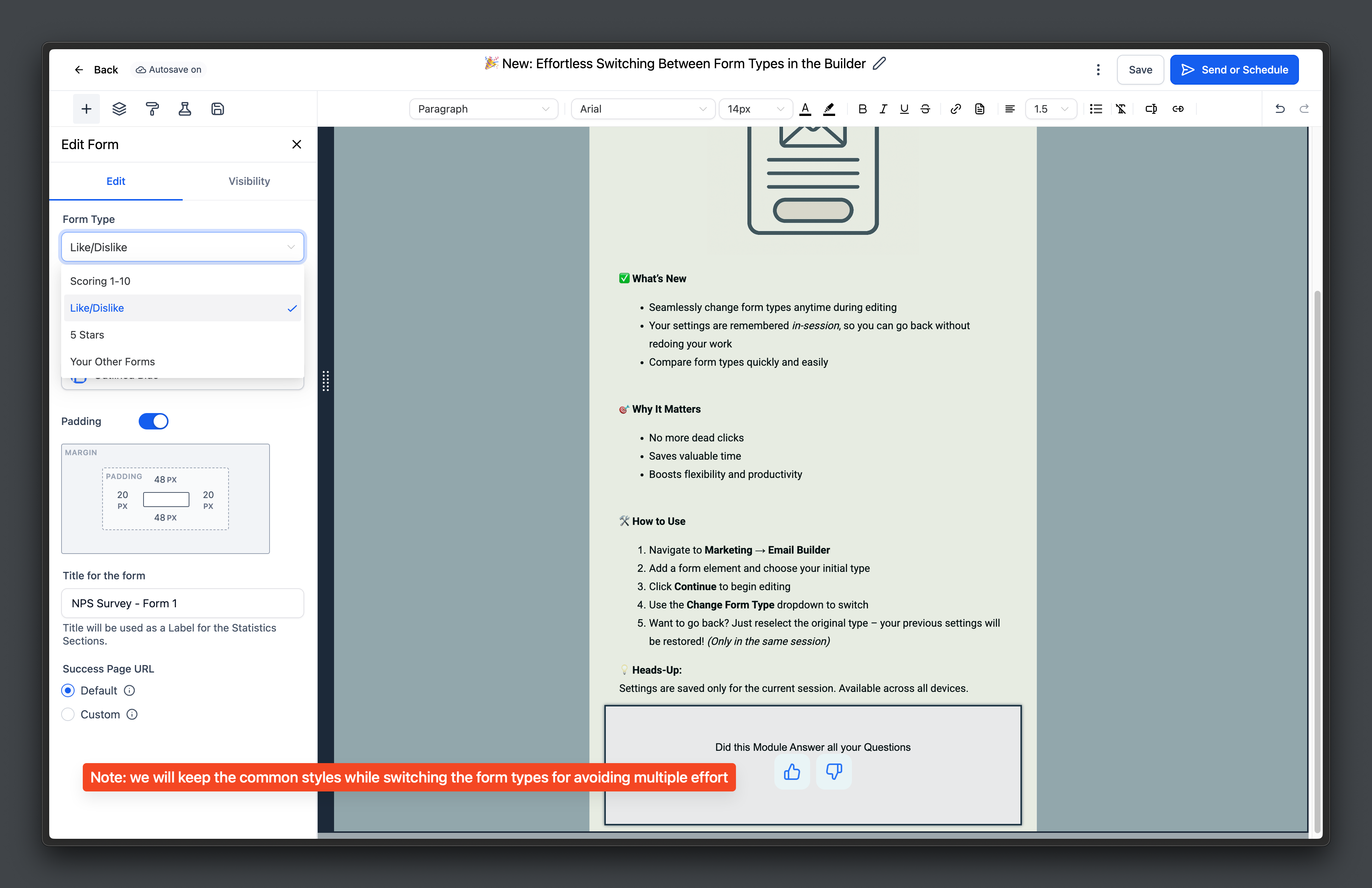Click 'Did this Module Answer all your Questions'
The height and width of the screenshot is (888, 1372).
pyautogui.click(x=813, y=747)
